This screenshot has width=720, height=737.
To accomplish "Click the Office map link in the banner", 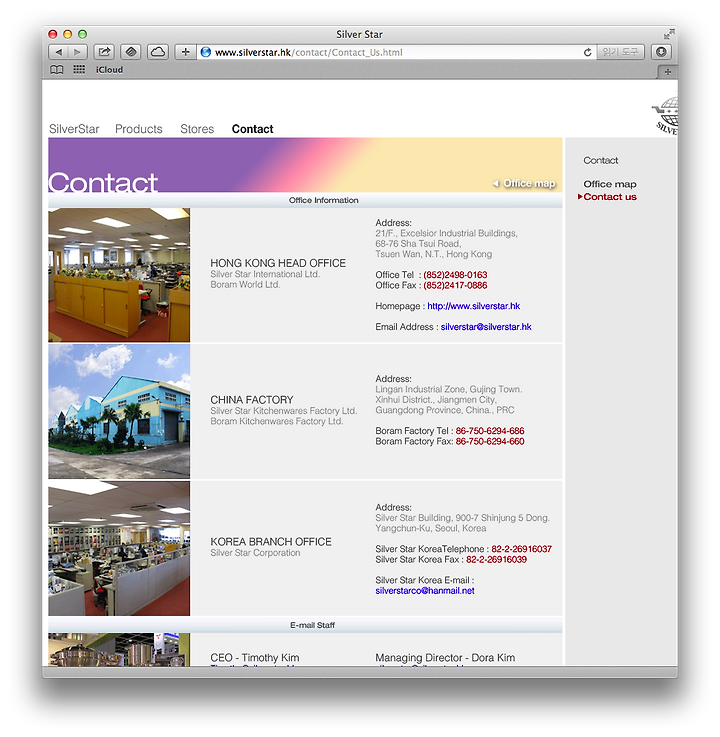I will click(524, 183).
